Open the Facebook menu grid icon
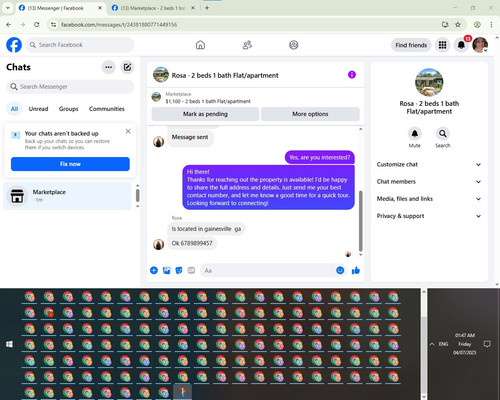Screen dimensions: 500x400 pos(442,45)
